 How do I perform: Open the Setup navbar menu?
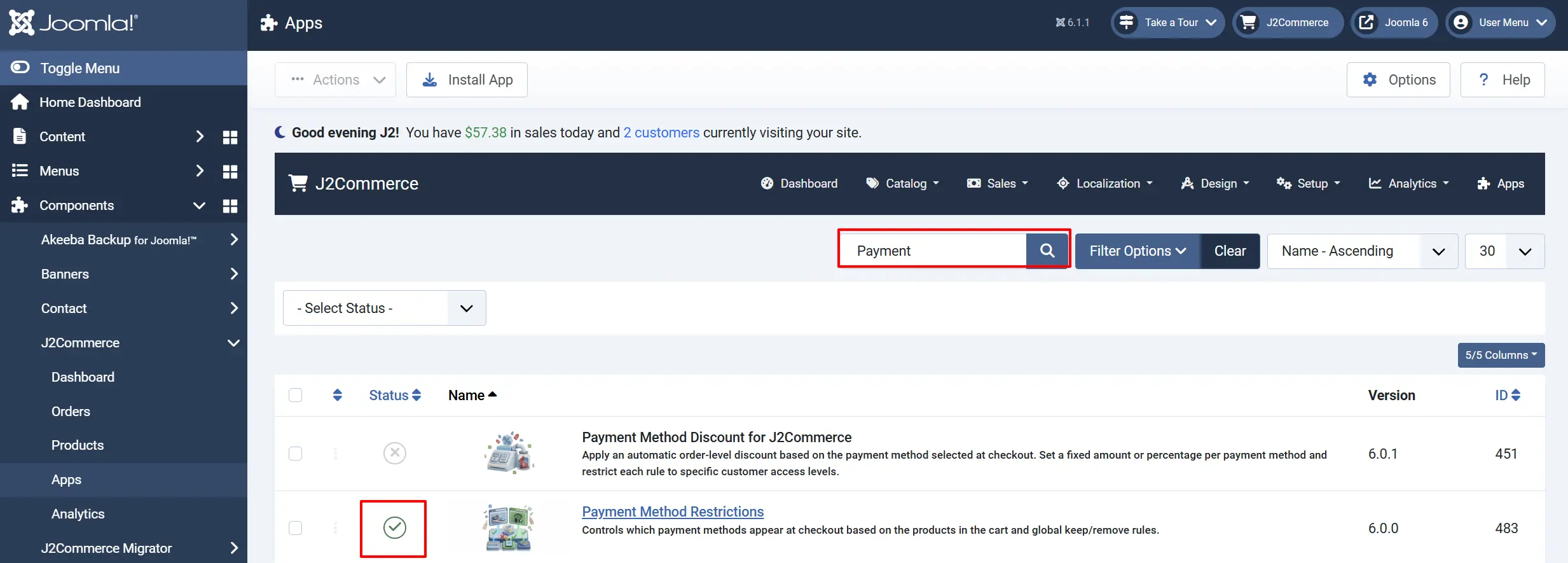point(1309,183)
